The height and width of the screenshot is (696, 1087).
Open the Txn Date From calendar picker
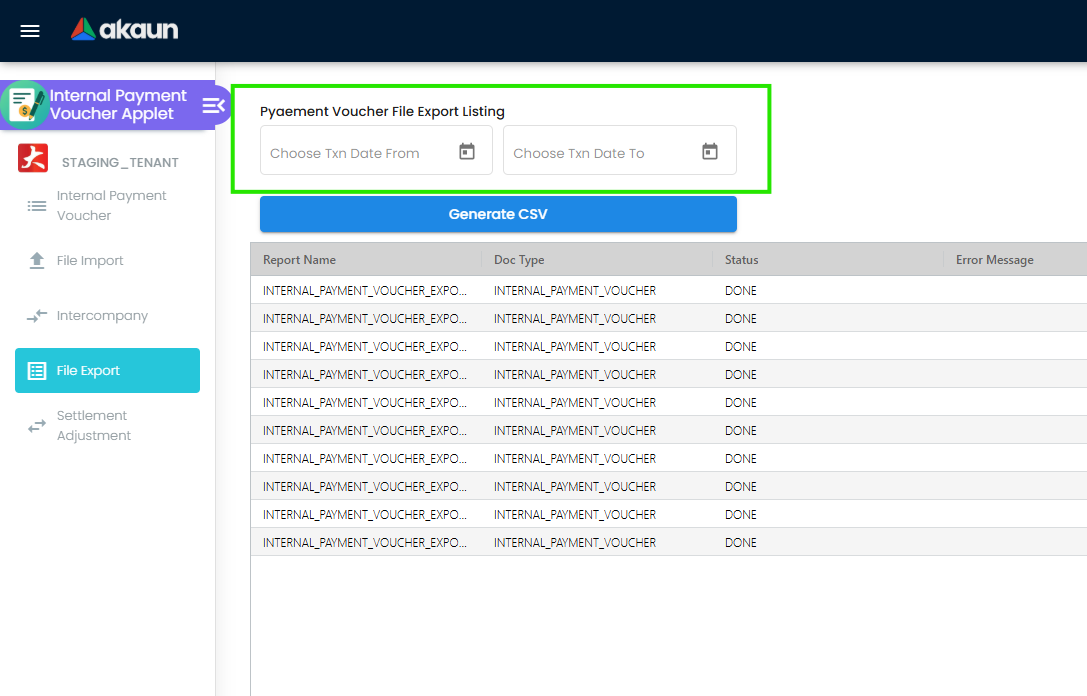[466, 150]
